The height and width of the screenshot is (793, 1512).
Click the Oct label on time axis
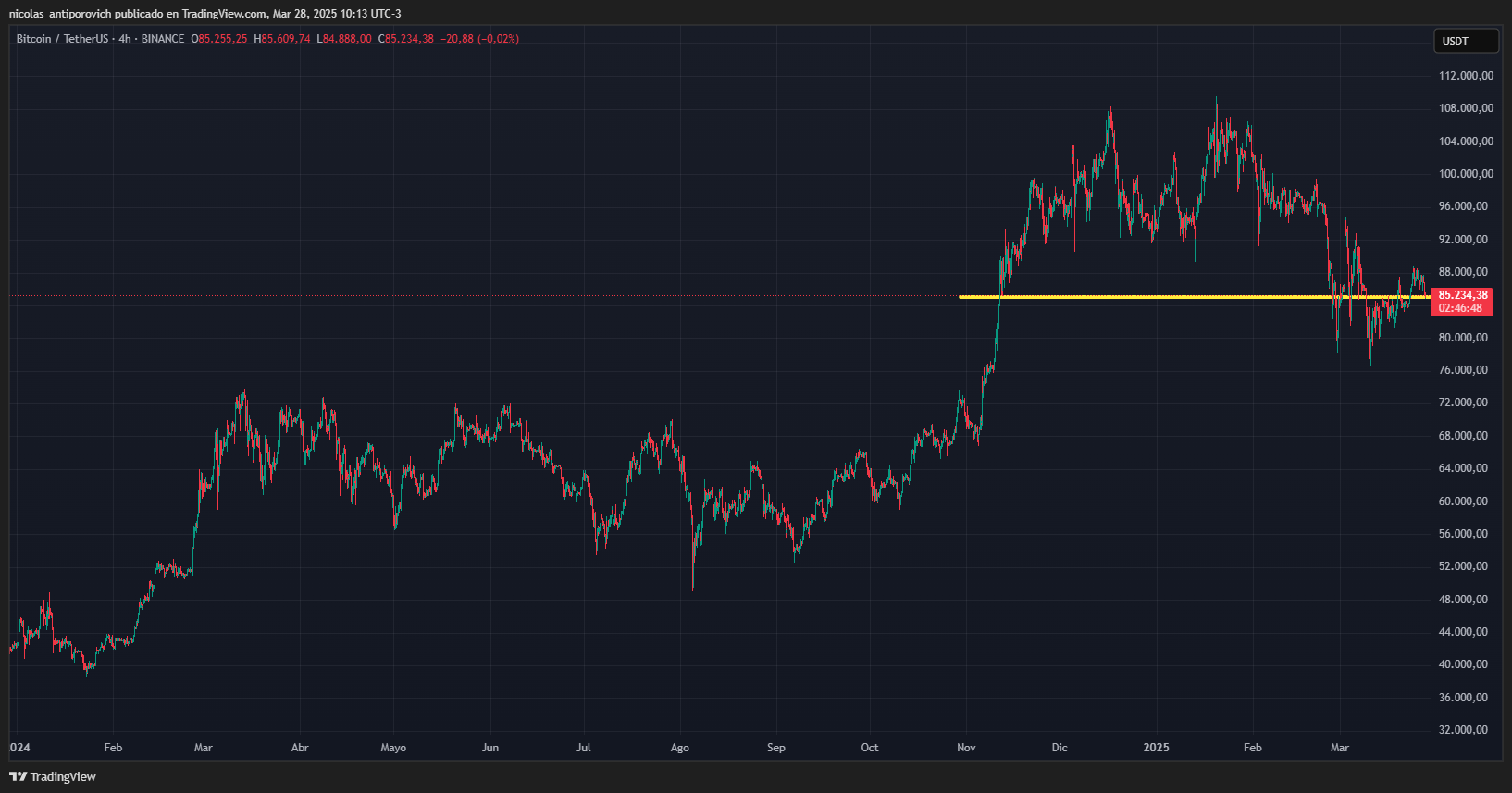pyautogui.click(x=870, y=748)
